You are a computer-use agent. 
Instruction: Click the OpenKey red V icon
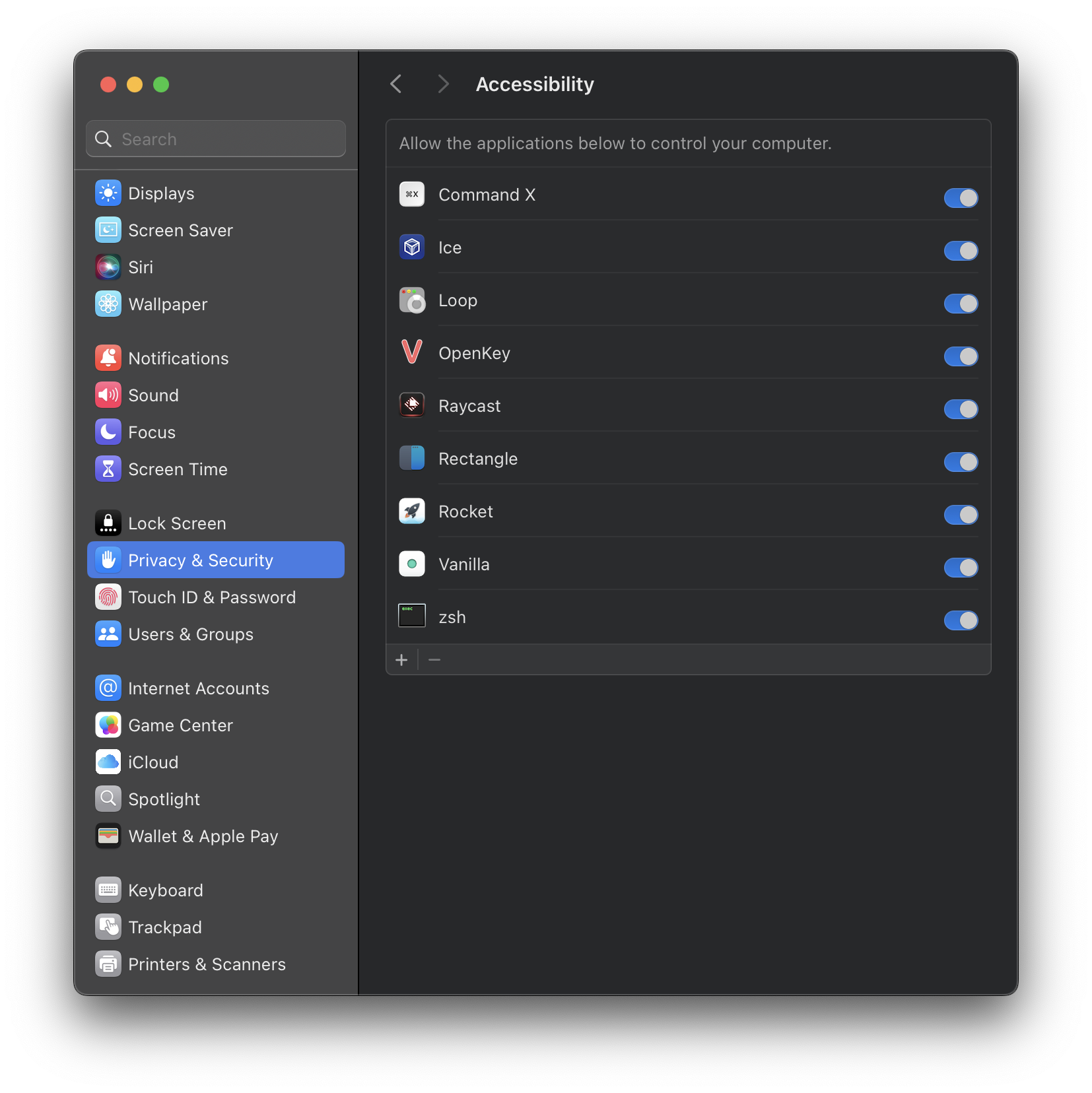coord(412,353)
